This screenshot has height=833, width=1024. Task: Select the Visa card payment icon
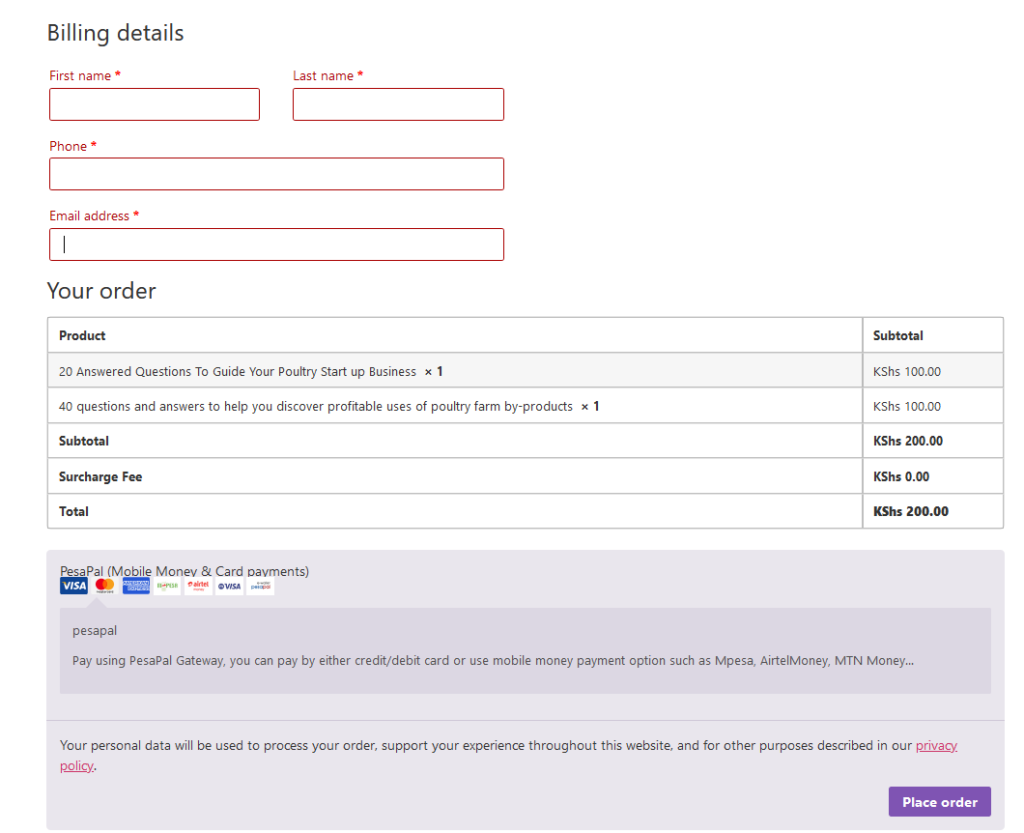[x=74, y=585]
